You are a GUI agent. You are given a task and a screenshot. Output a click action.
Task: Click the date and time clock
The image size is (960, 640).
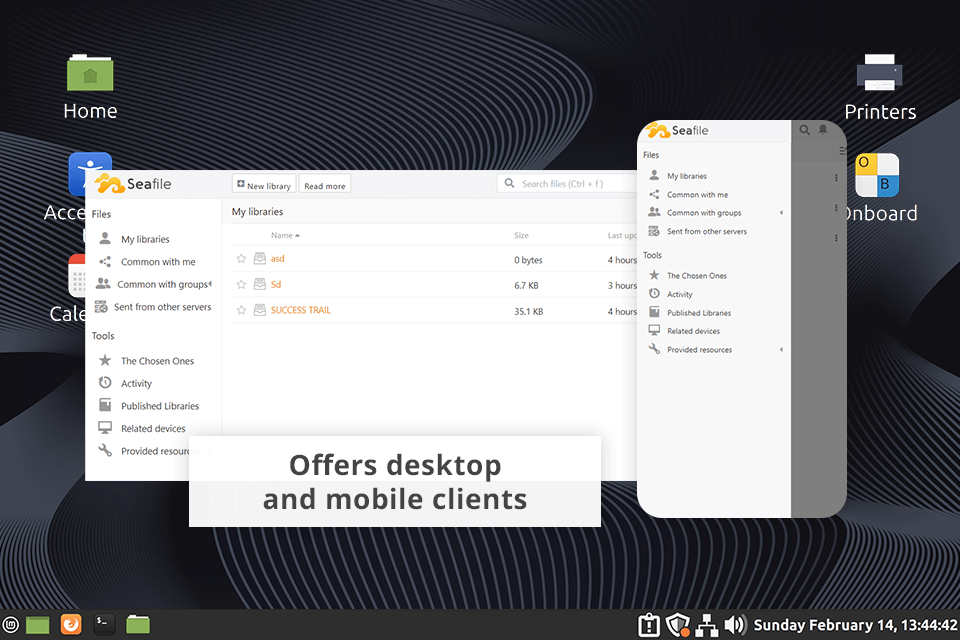coord(855,625)
